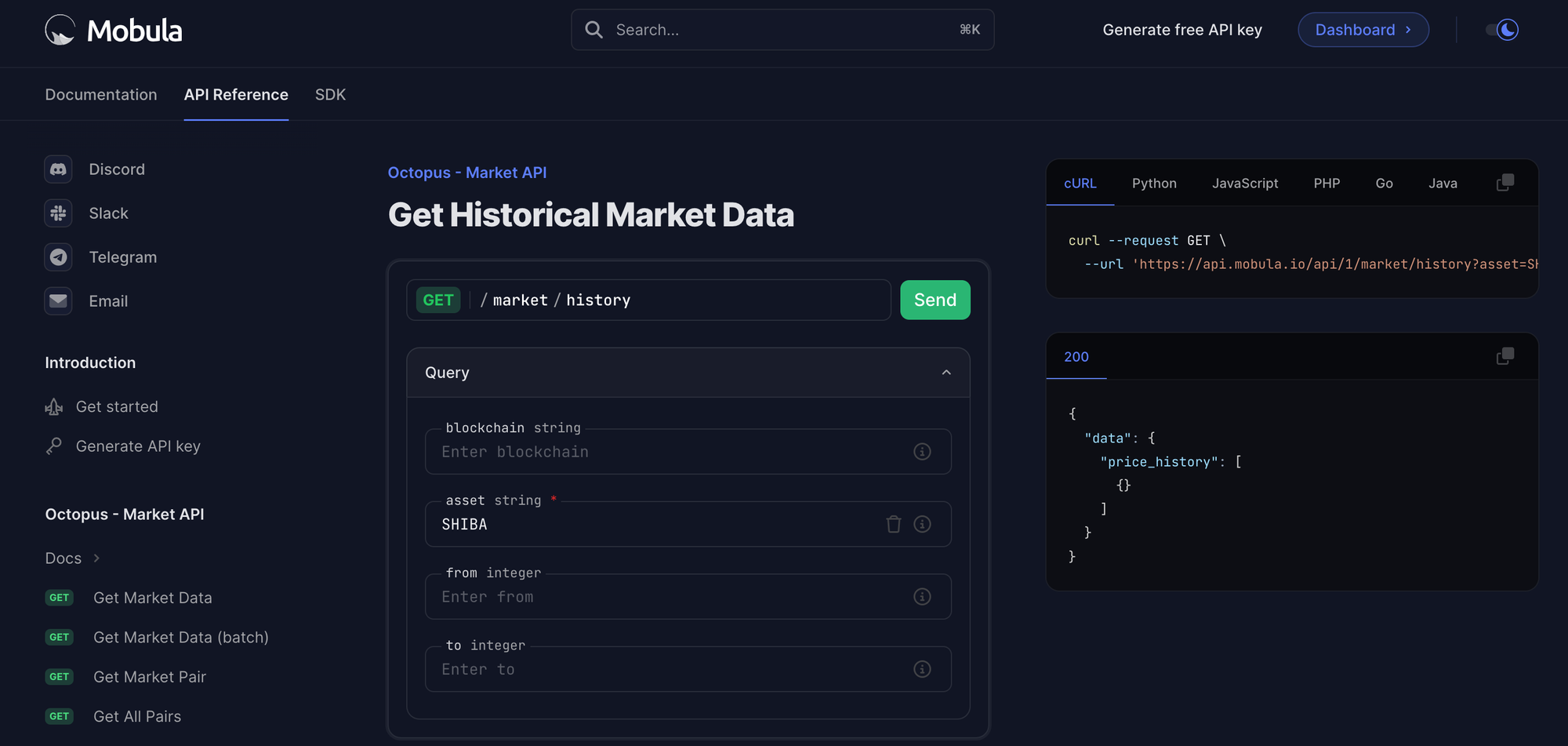The image size is (1568, 746).
Task: Click the /market/history endpoint path
Action: coord(555,300)
